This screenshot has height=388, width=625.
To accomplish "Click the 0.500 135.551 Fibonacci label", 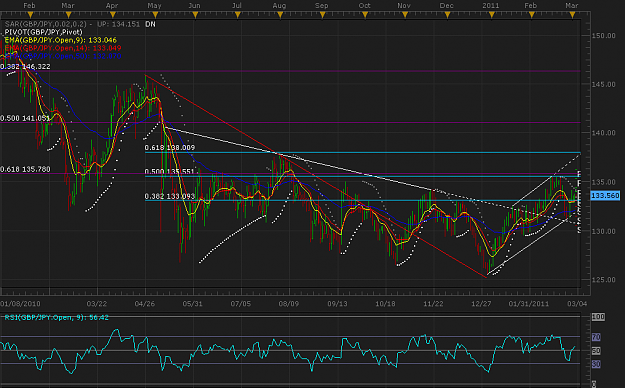I will point(170,172).
